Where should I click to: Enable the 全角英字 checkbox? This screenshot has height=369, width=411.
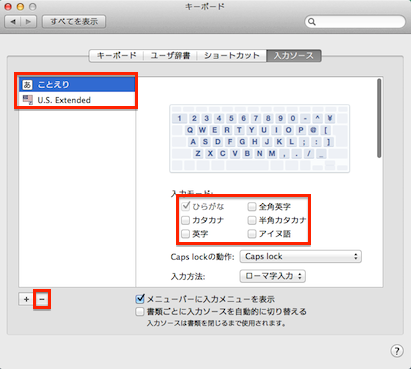[x=252, y=207]
